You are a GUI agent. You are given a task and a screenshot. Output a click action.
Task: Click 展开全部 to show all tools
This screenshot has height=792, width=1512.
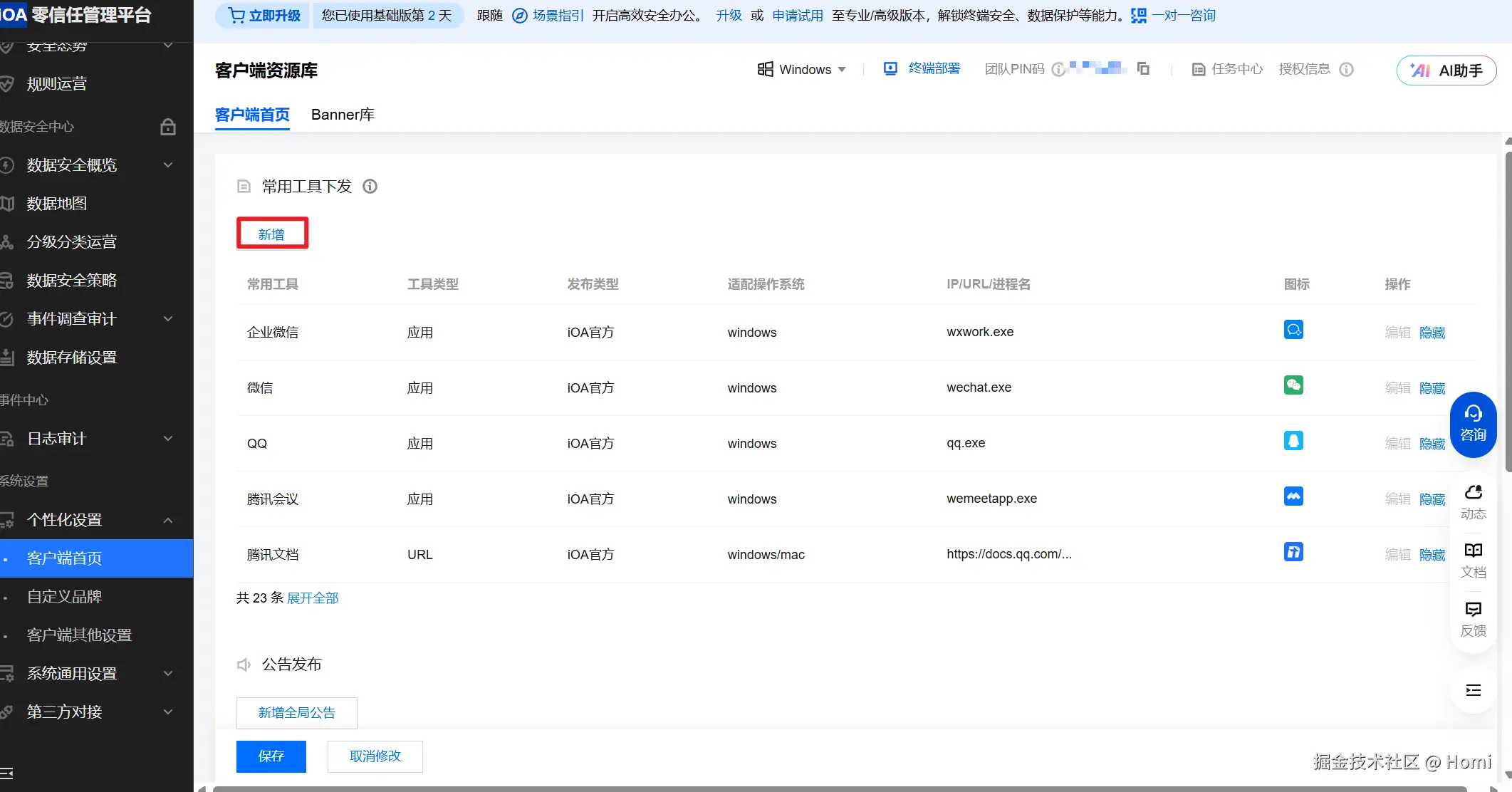click(x=313, y=598)
